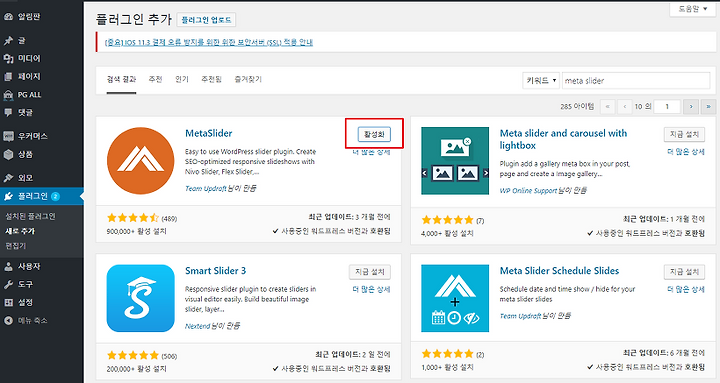Open Smart Slider 3 title link
This screenshot has height=383, width=720.
click(215, 270)
